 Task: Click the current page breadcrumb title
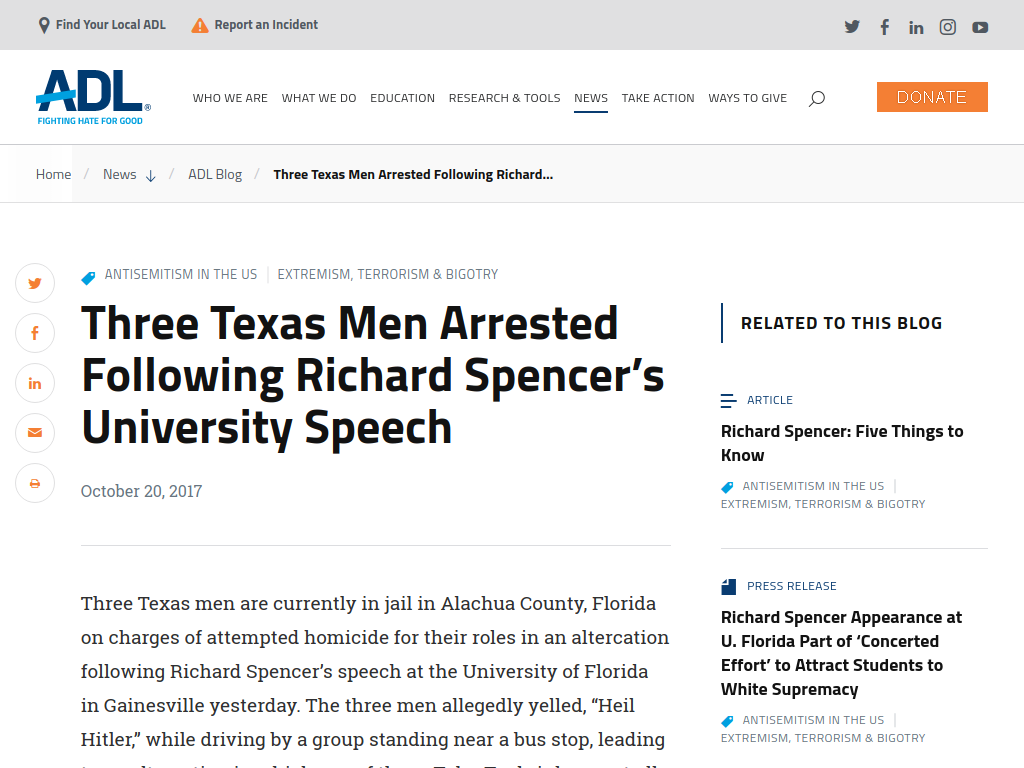coord(413,174)
